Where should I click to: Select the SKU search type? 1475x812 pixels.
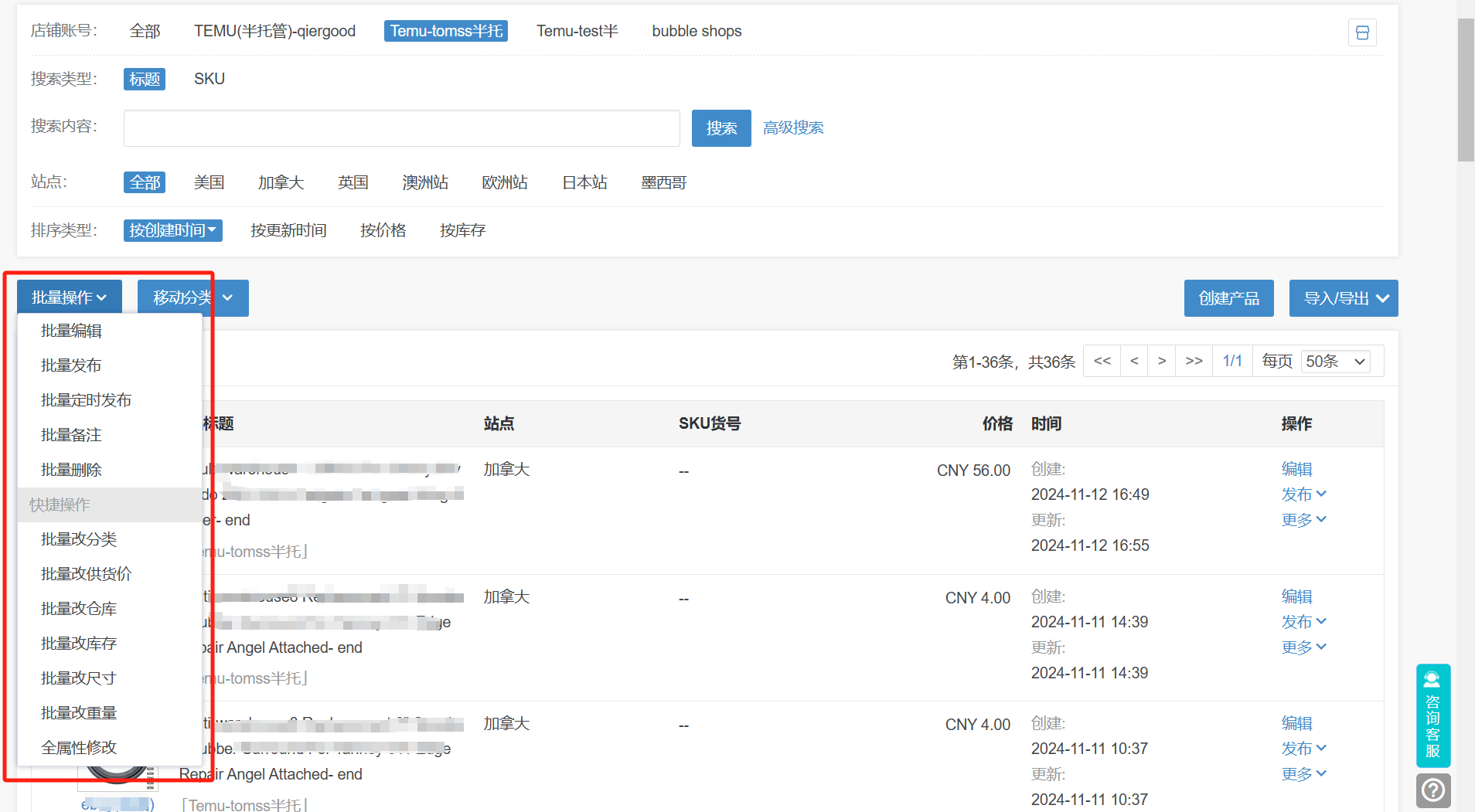pos(209,79)
